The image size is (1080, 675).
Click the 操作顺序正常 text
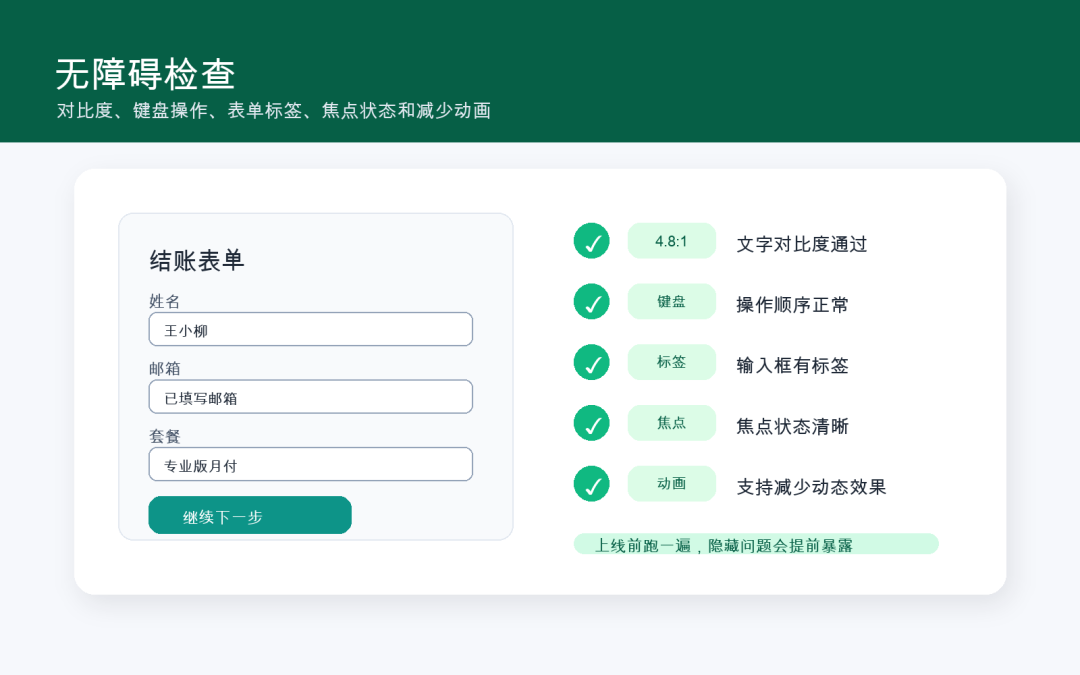[792, 305]
